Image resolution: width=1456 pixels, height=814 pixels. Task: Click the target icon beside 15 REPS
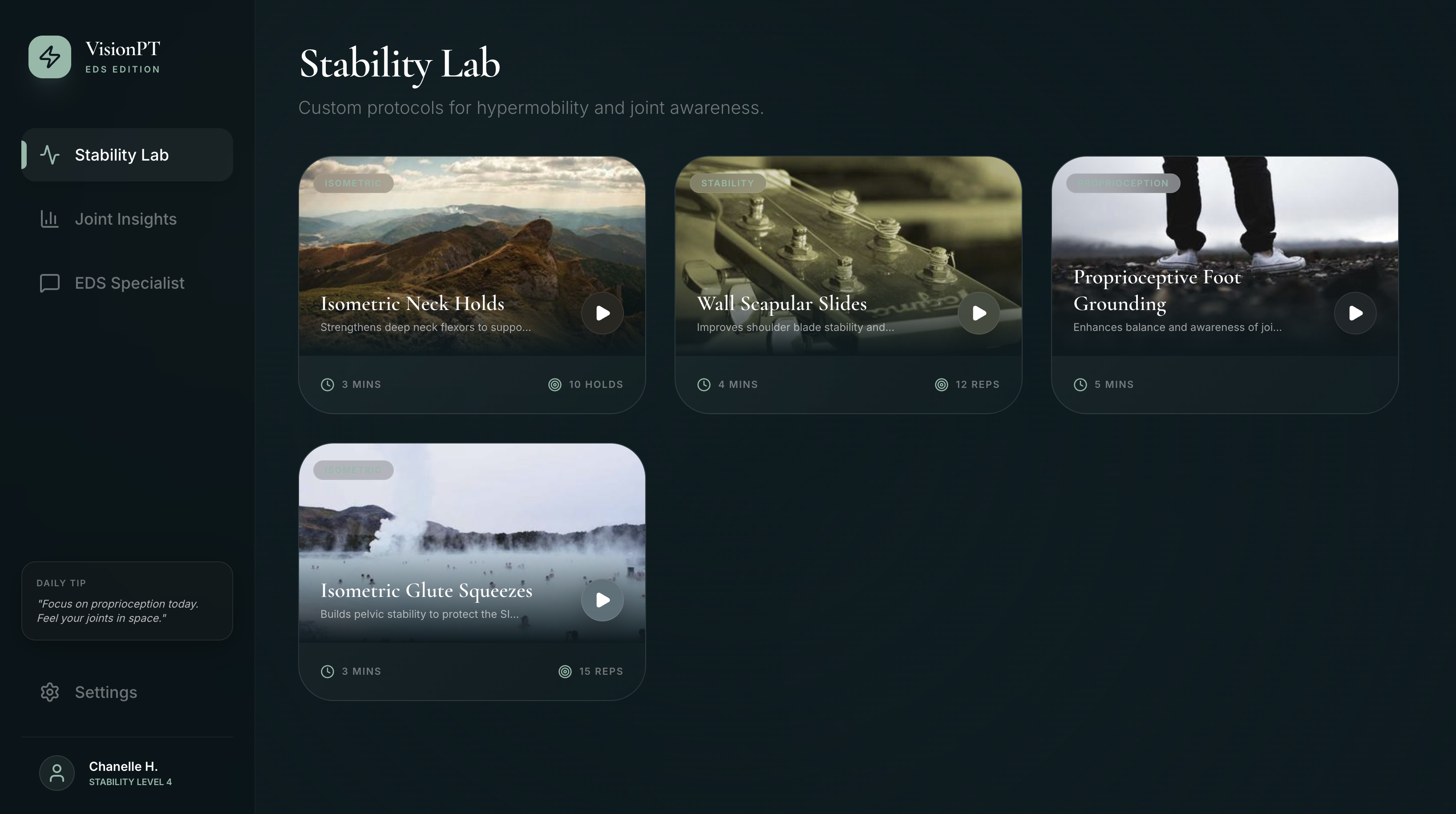click(x=565, y=672)
